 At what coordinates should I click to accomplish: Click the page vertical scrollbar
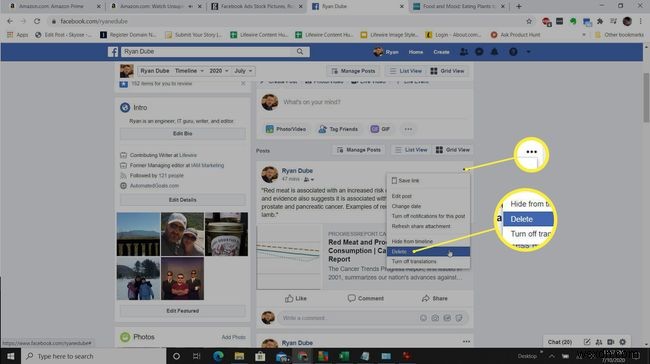tap(646, 98)
